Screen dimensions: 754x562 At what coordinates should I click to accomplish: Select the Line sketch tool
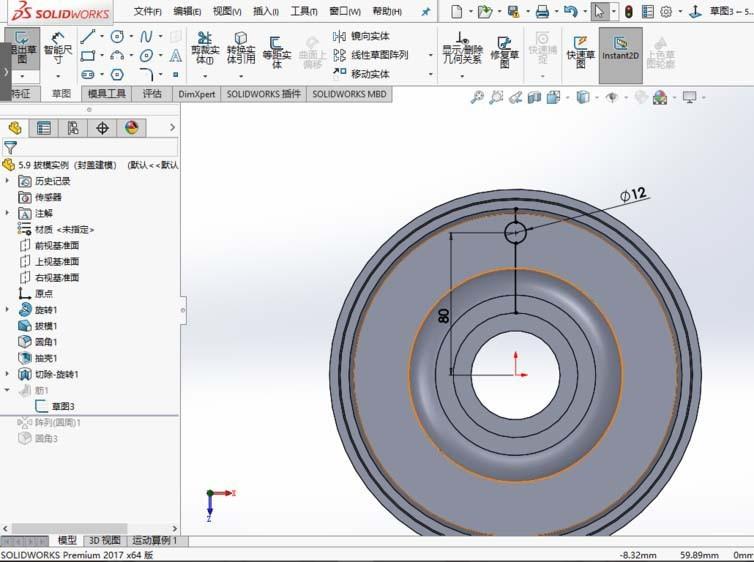coord(88,36)
